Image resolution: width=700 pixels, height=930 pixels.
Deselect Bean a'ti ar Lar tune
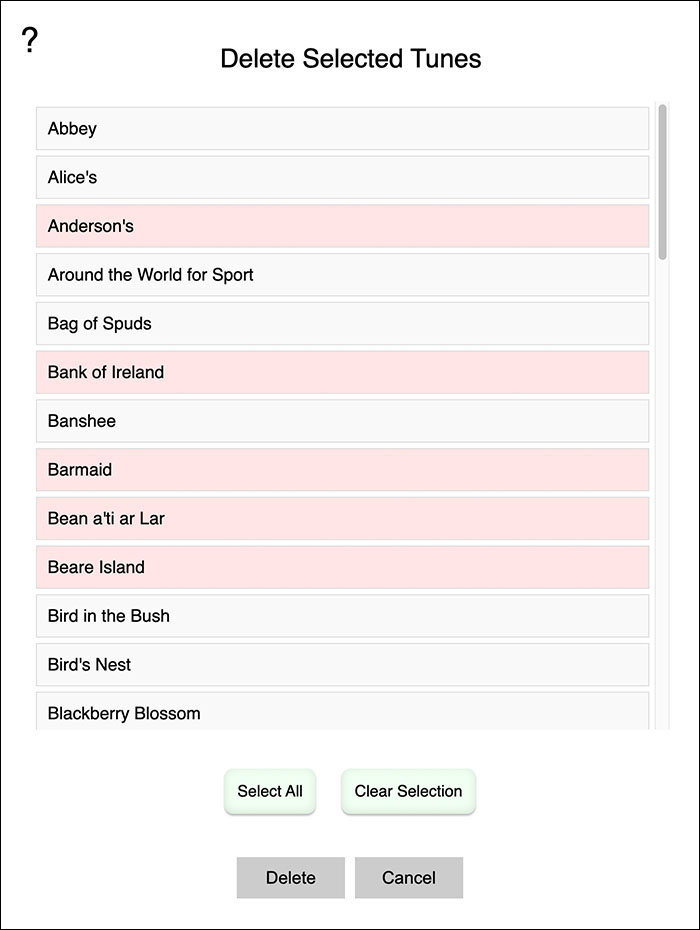(x=342, y=519)
